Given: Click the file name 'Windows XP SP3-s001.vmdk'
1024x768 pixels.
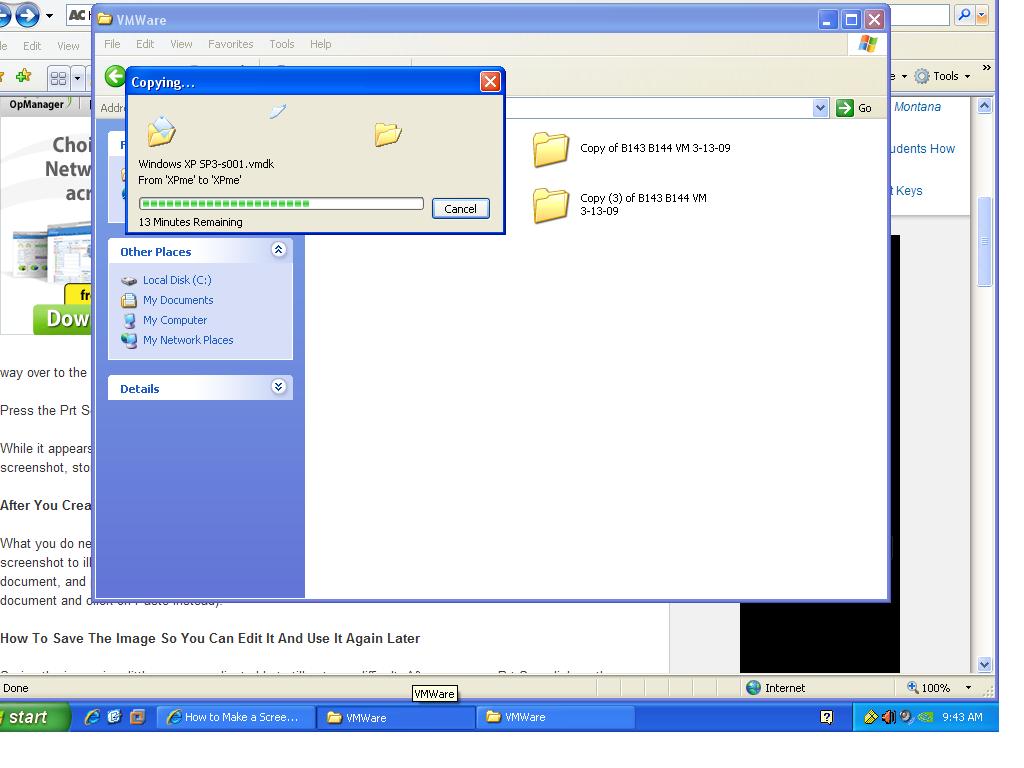Looking at the screenshot, I should coord(206,164).
